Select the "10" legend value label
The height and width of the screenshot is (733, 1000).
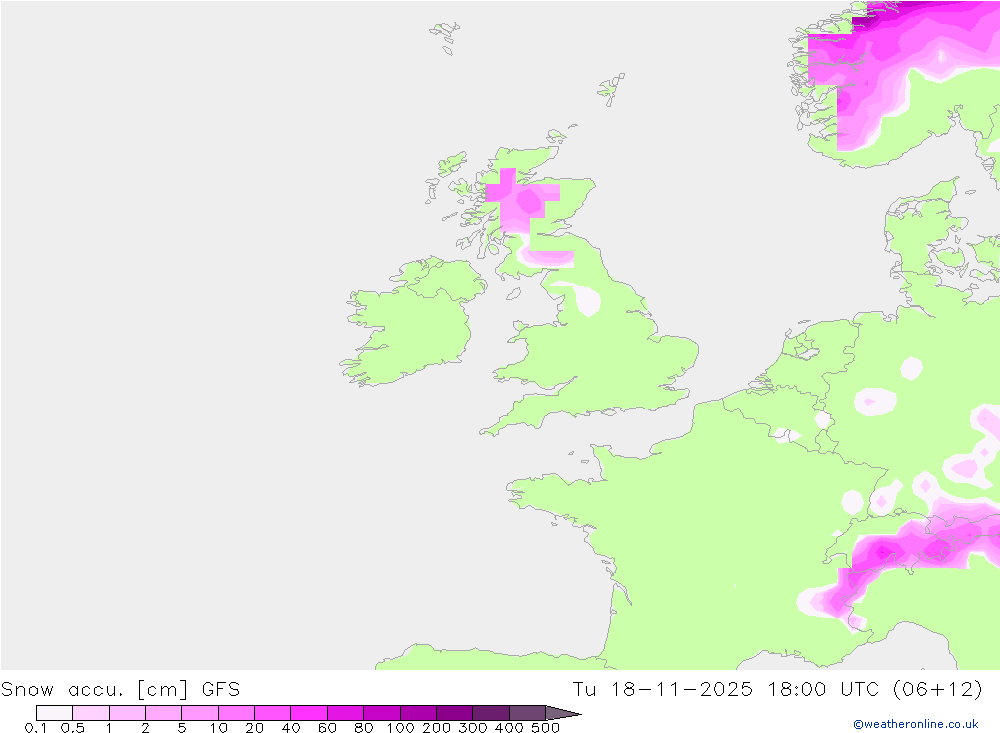point(219,727)
